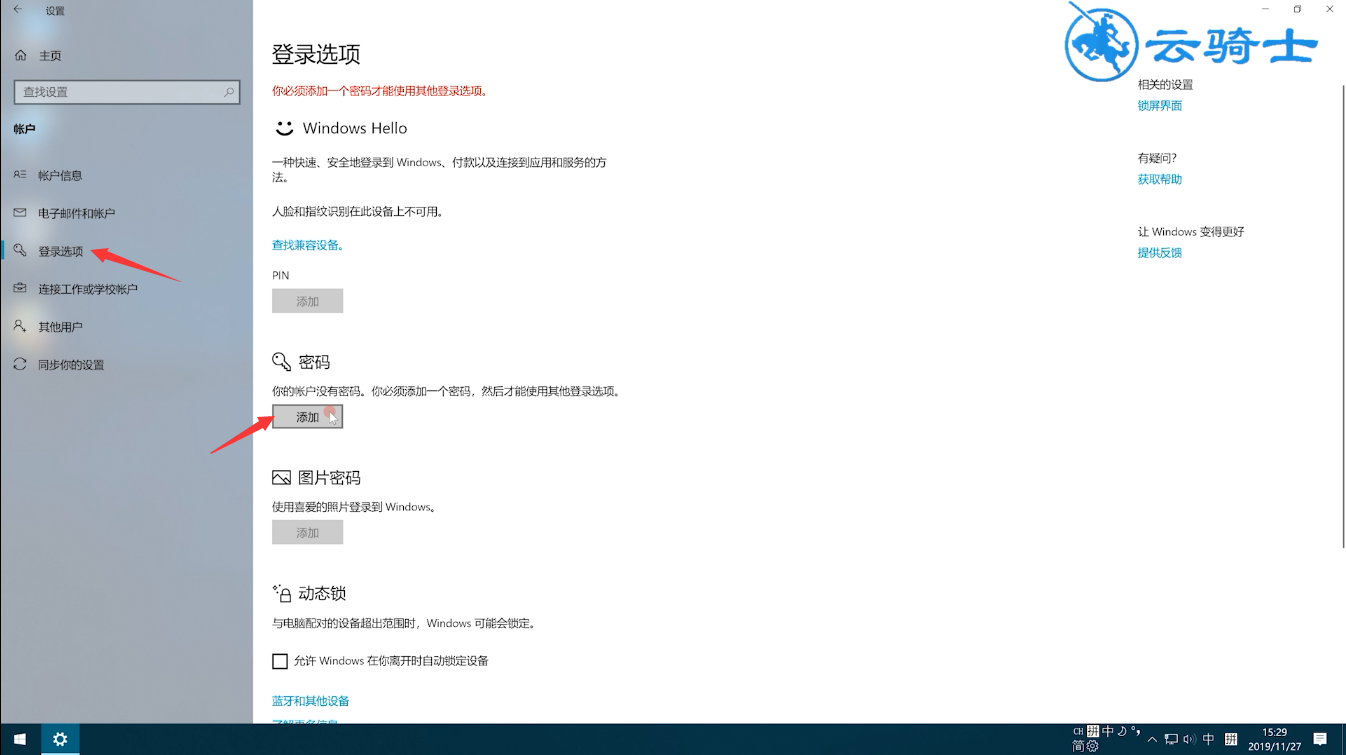
Task: Open the 获取帮助 link
Action: tap(1160, 180)
